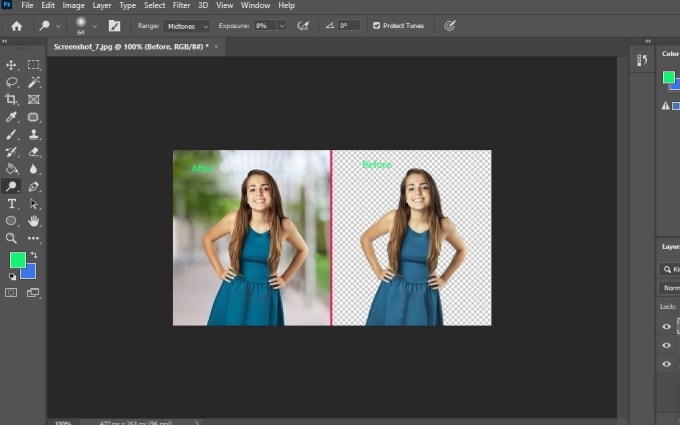680x425 pixels.
Task: Select the Lasso tool
Action: point(11,82)
